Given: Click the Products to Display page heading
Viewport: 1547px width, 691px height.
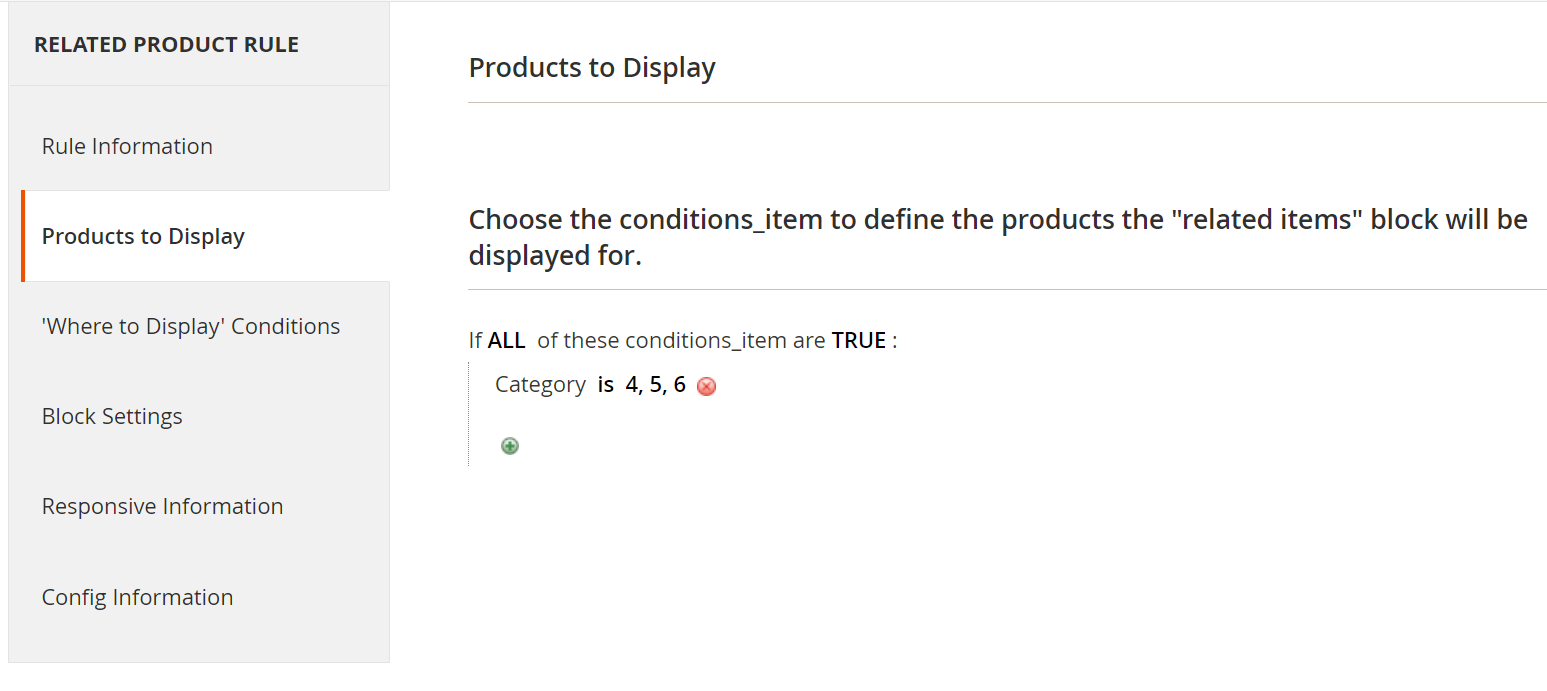Looking at the screenshot, I should coord(592,68).
